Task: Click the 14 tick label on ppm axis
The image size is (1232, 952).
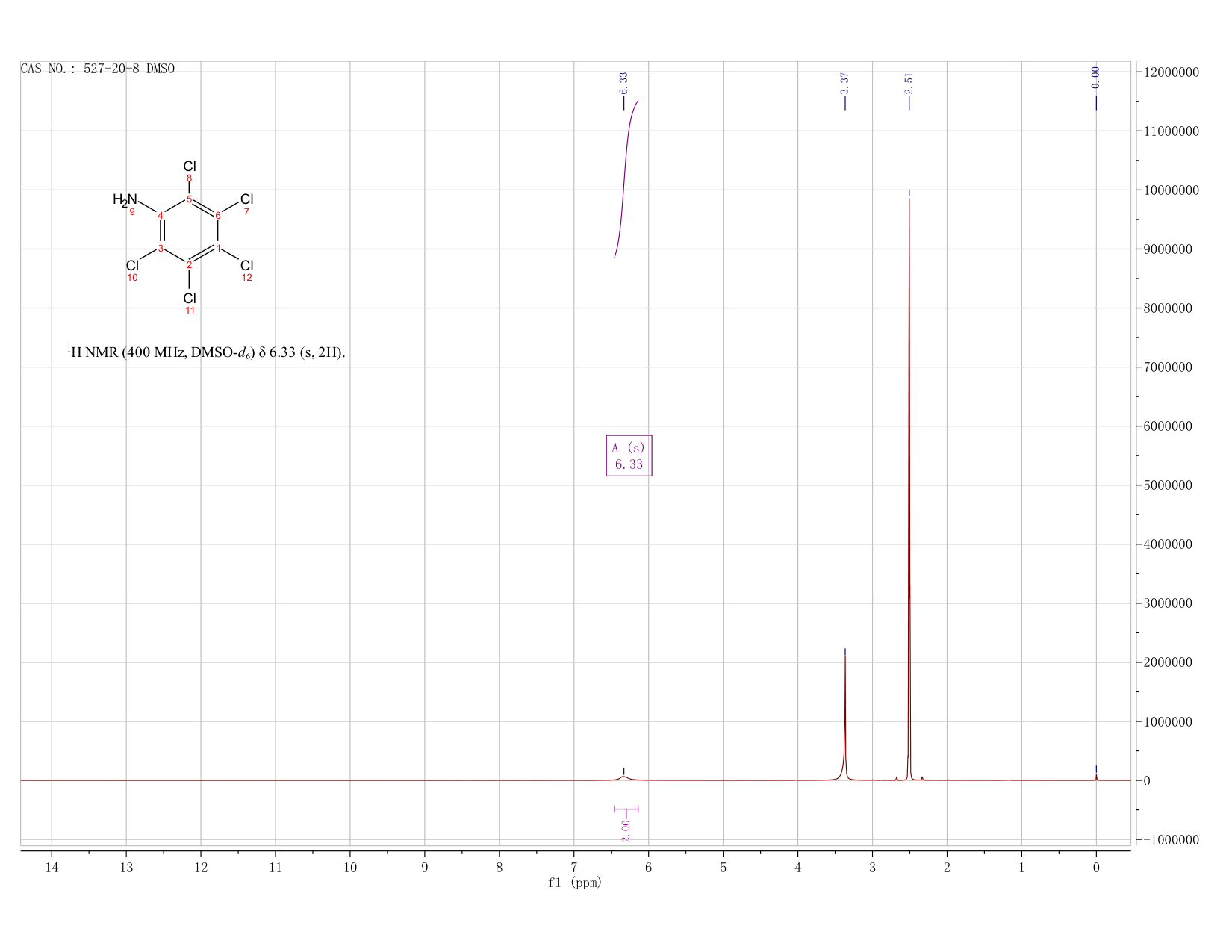Action: [52, 867]
